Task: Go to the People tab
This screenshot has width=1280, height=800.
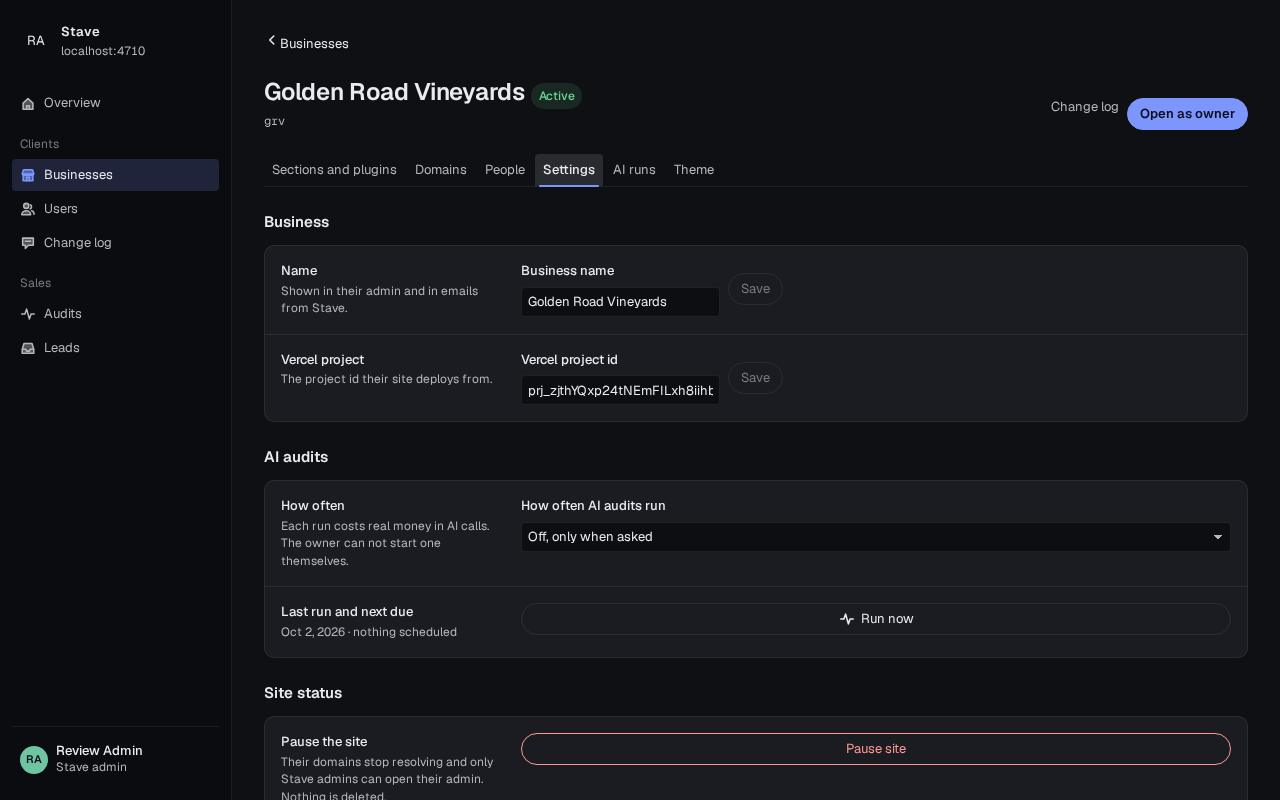Action: click(x=505, y=170)
